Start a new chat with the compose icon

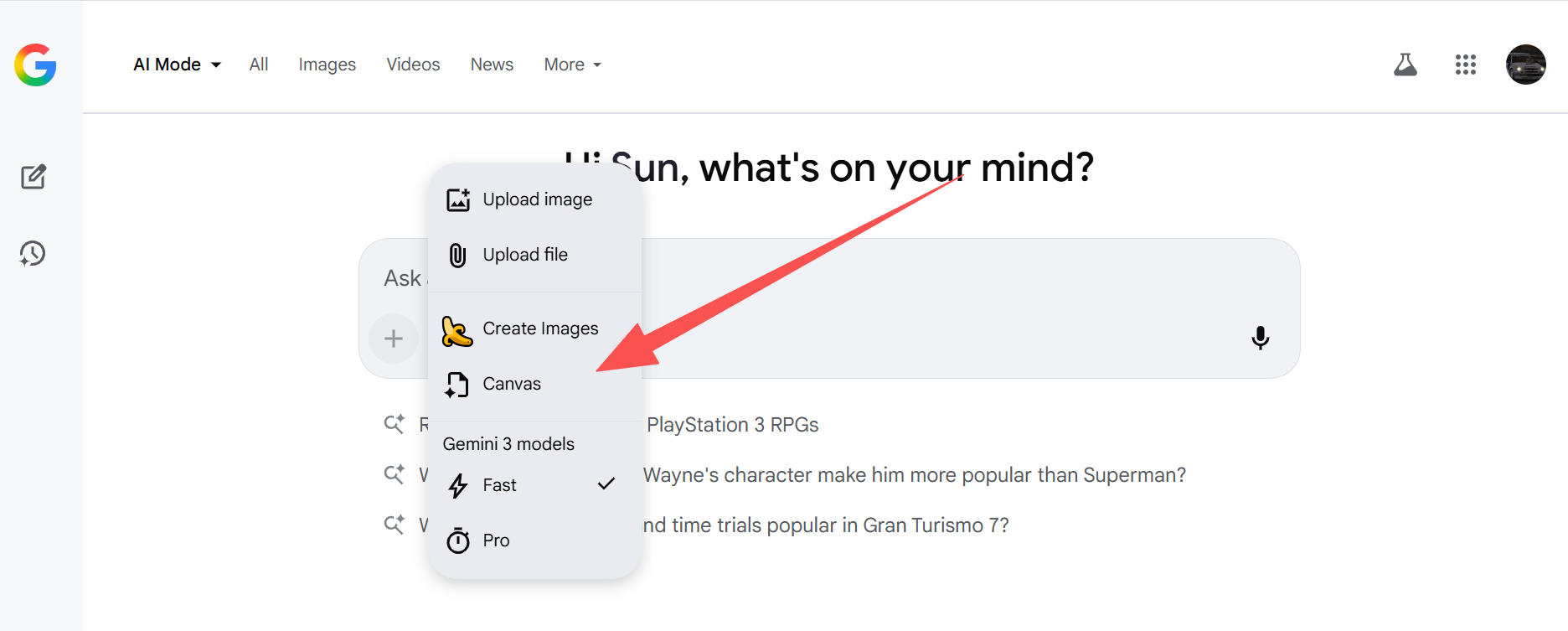(x=34, y=177)
